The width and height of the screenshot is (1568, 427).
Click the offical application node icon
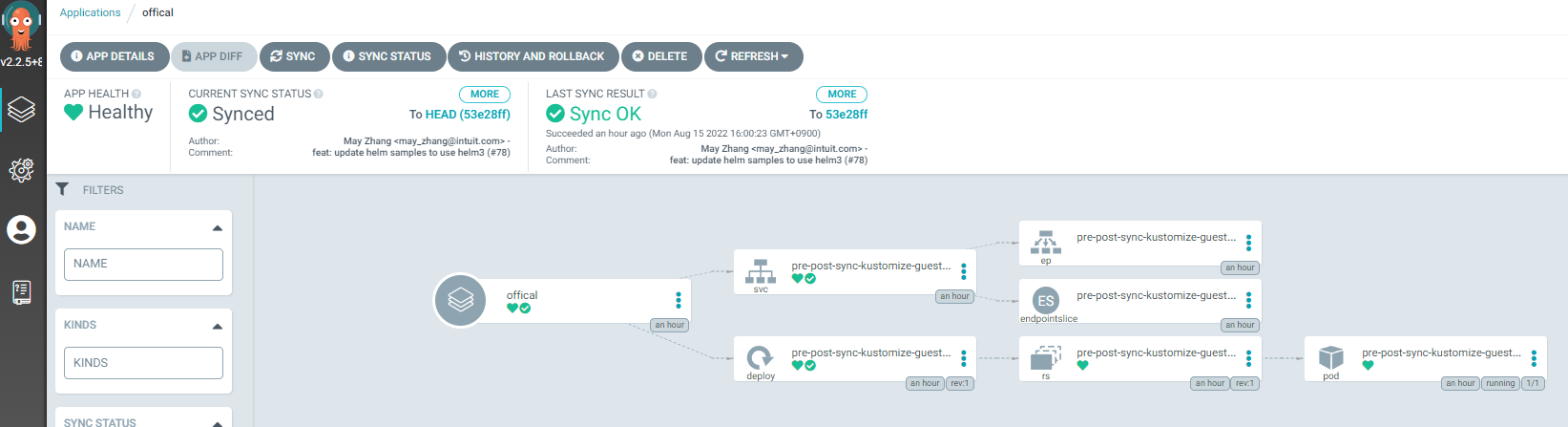[x=461, y=300]
